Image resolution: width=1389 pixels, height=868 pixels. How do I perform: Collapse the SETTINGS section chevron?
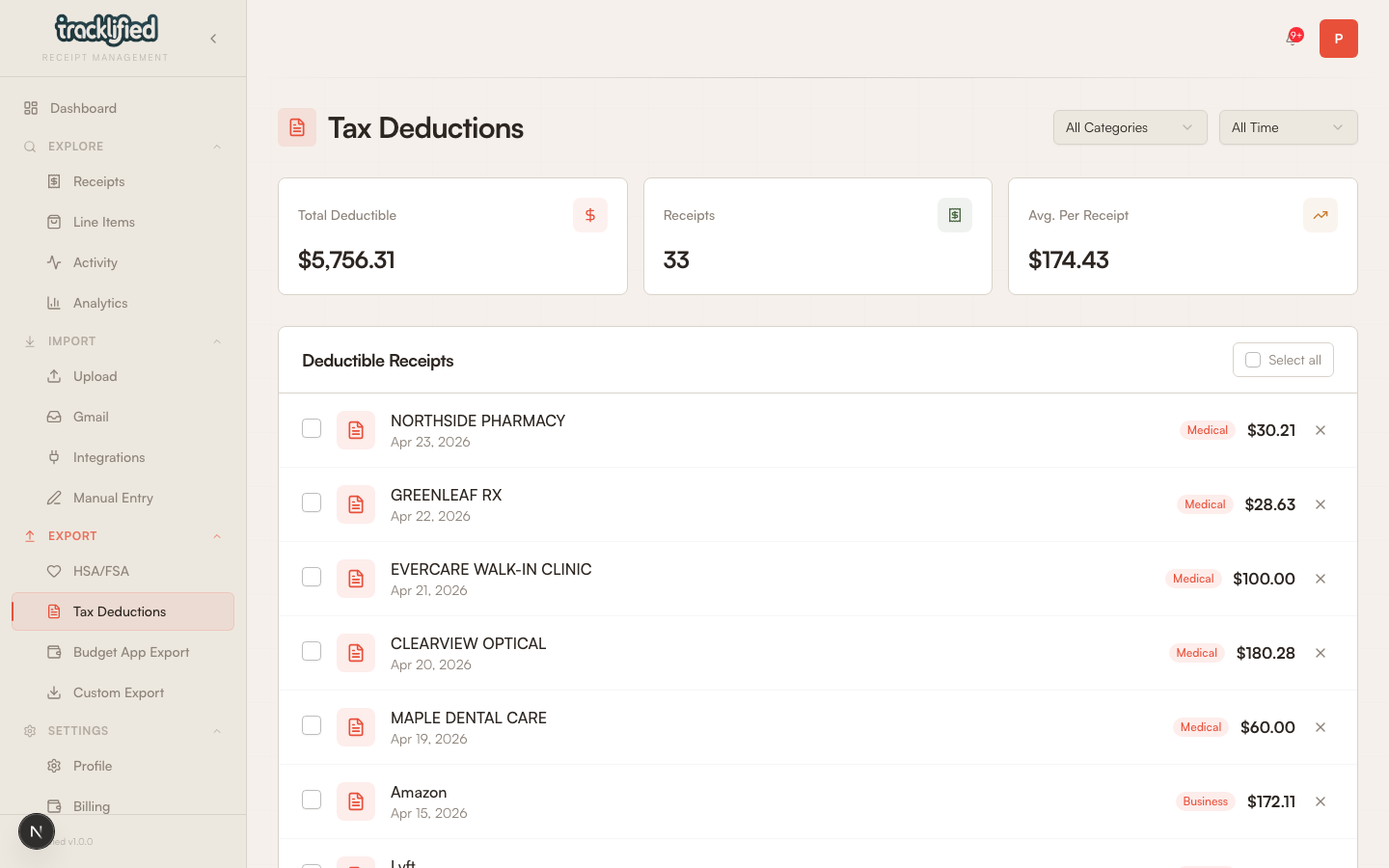[x=217, y=731]
